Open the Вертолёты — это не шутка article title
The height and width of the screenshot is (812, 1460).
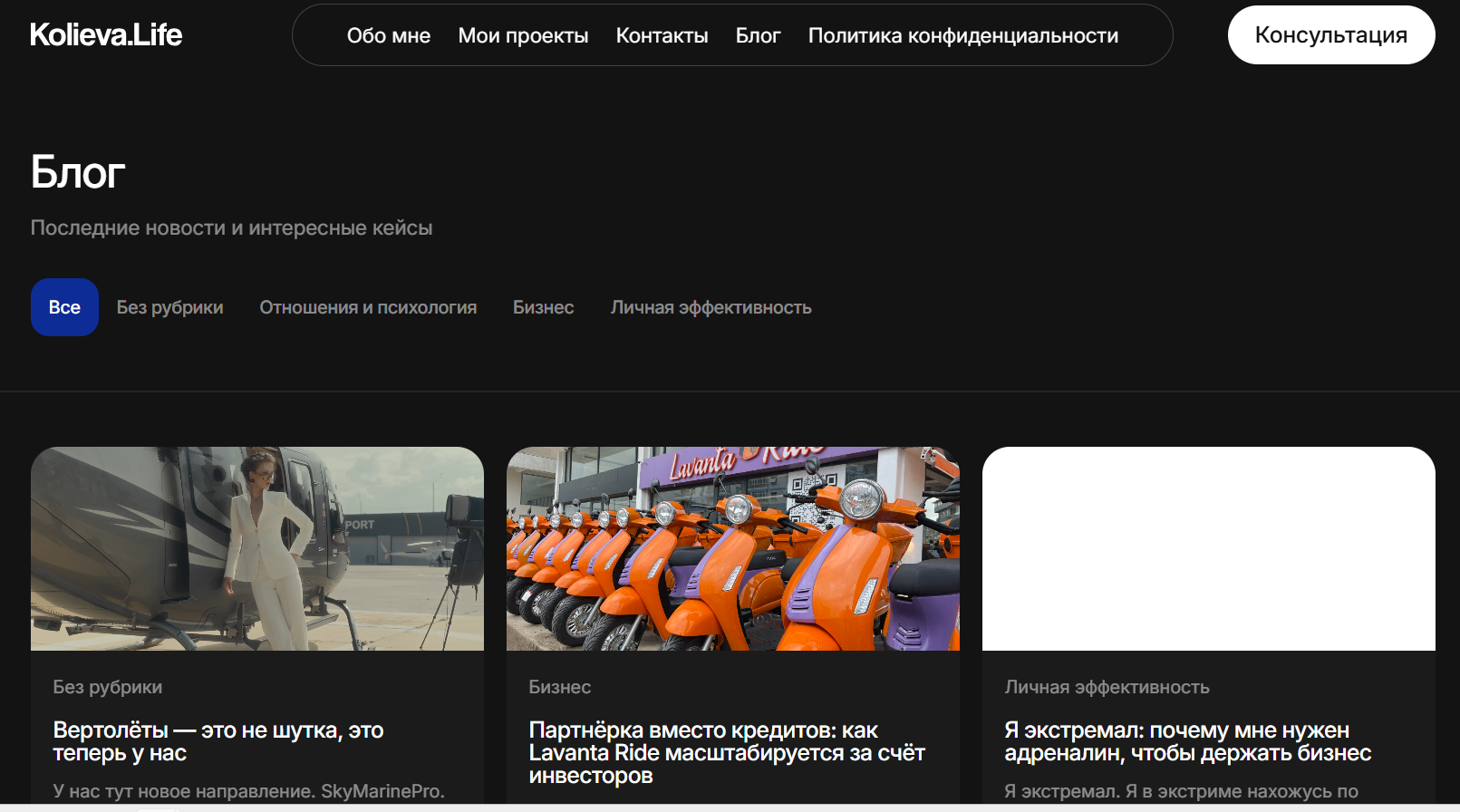coord(218,741)
